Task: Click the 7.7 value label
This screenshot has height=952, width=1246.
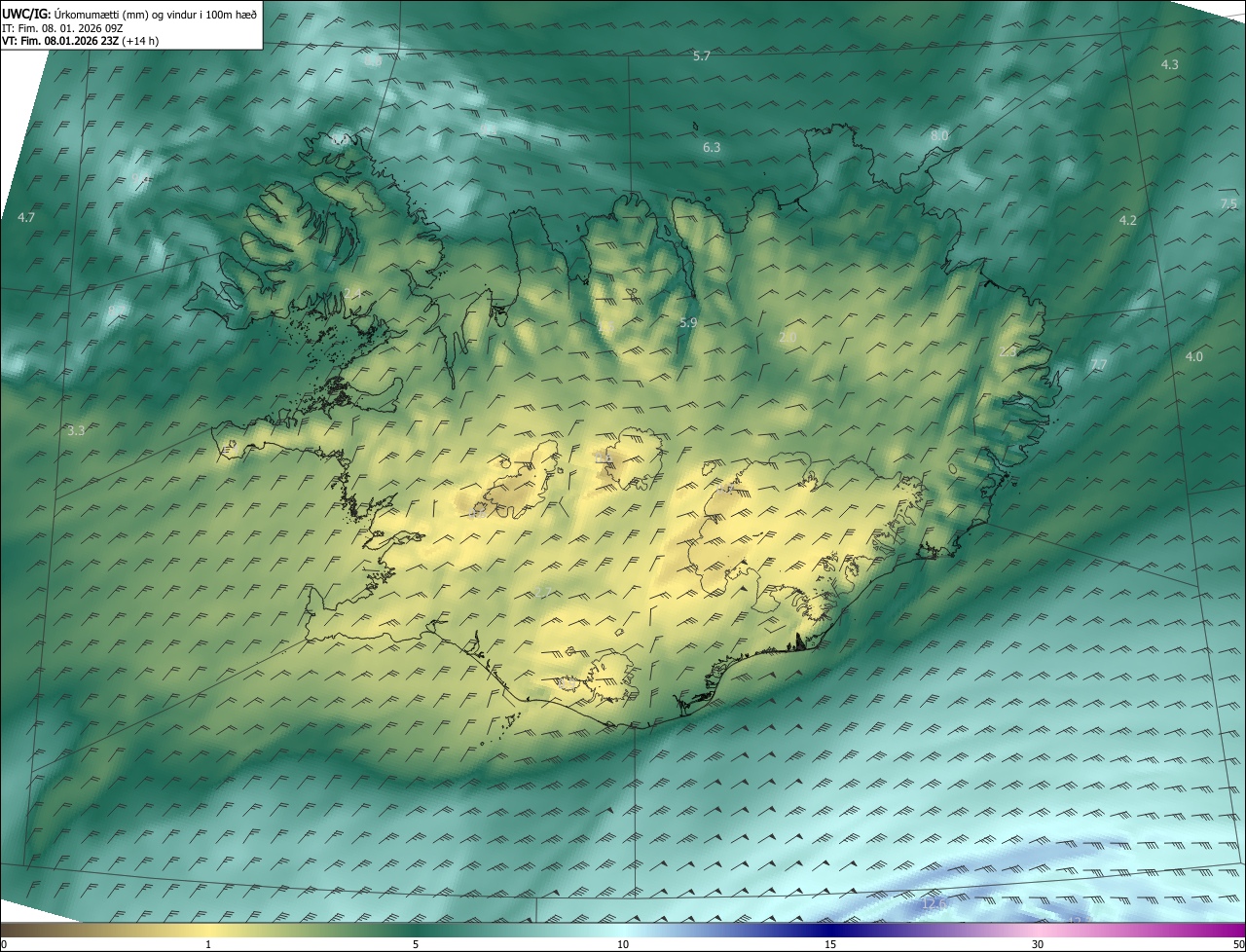Action: (x=1099, y=365)
